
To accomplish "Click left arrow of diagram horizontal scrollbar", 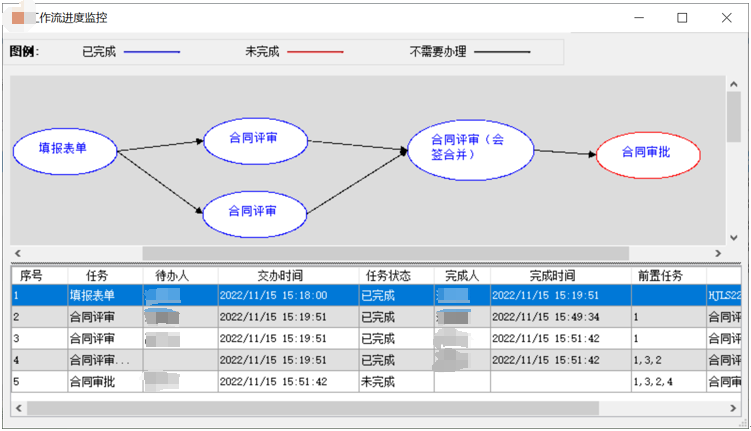I will [x=17, y=254].
